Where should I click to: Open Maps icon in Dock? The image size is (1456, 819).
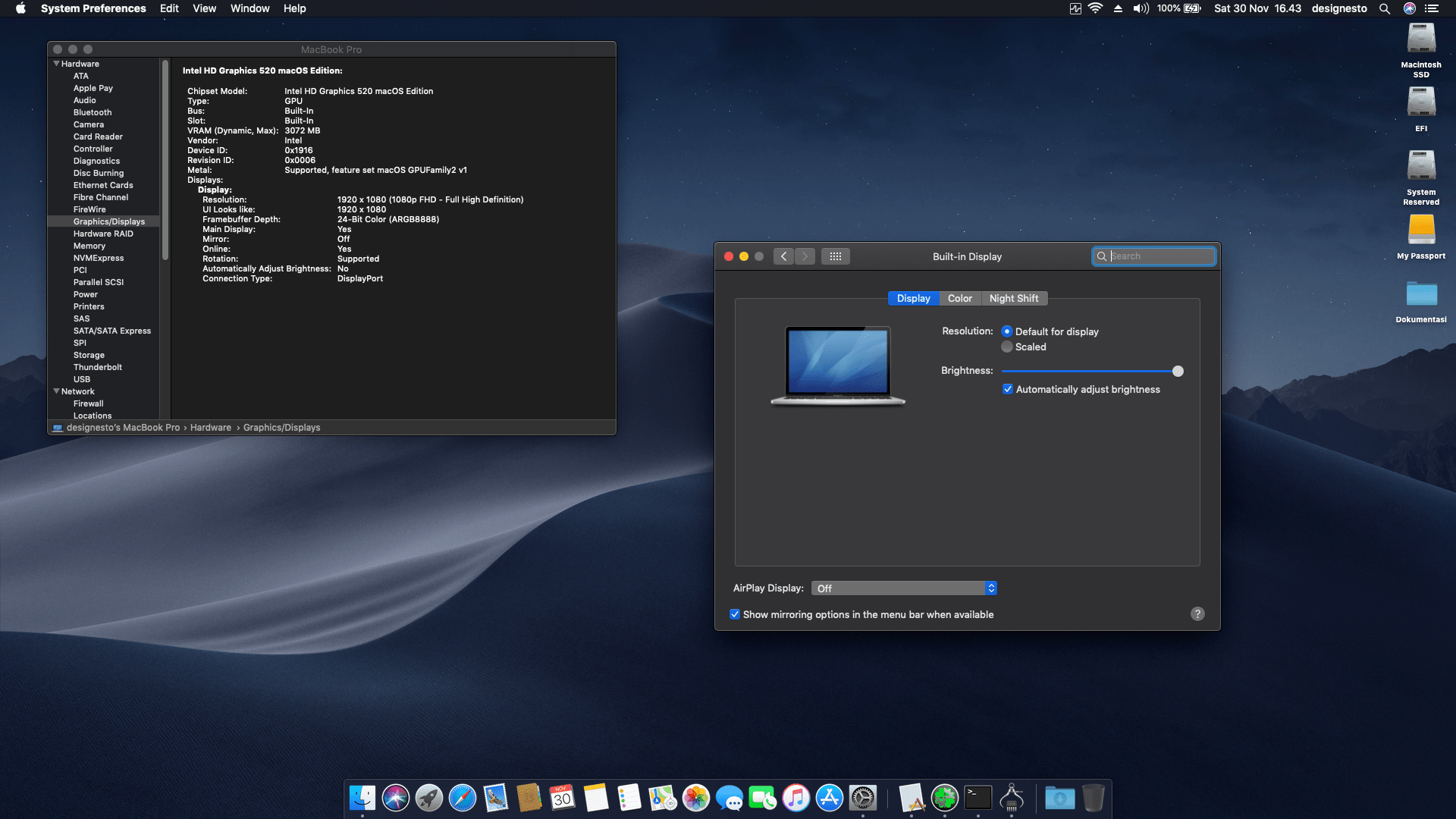pyautogui.click(x=663, y=798)
